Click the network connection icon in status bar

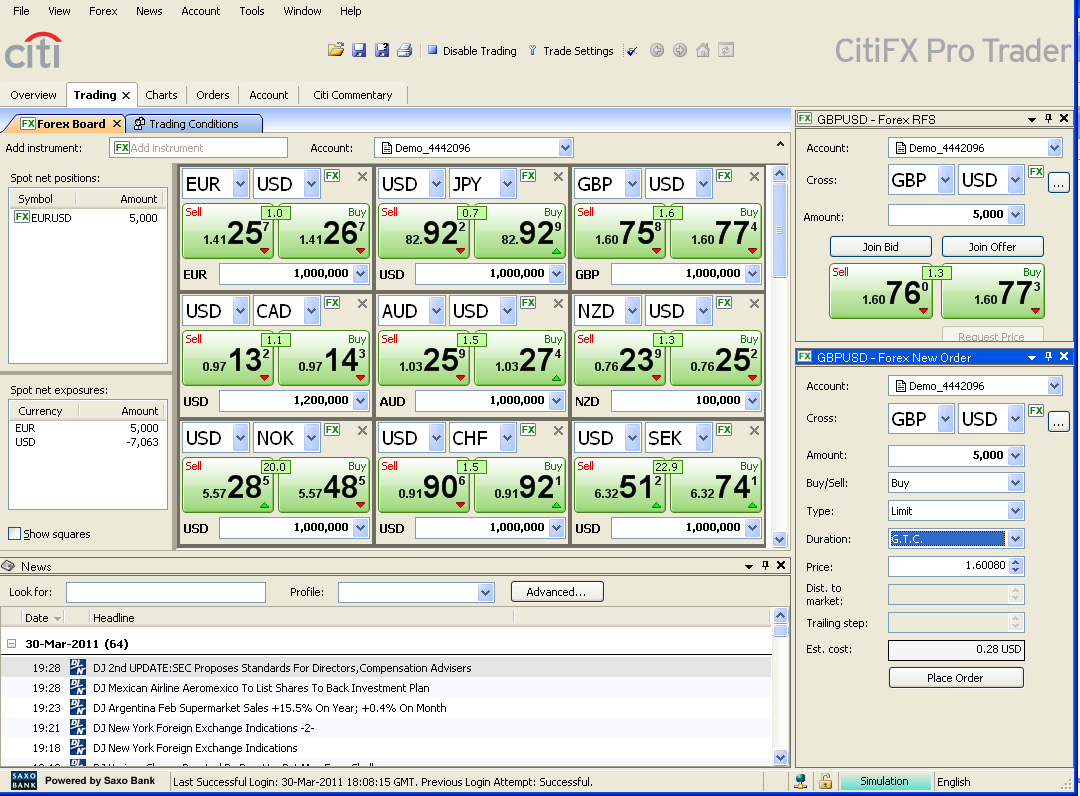(x=800, y=782)
